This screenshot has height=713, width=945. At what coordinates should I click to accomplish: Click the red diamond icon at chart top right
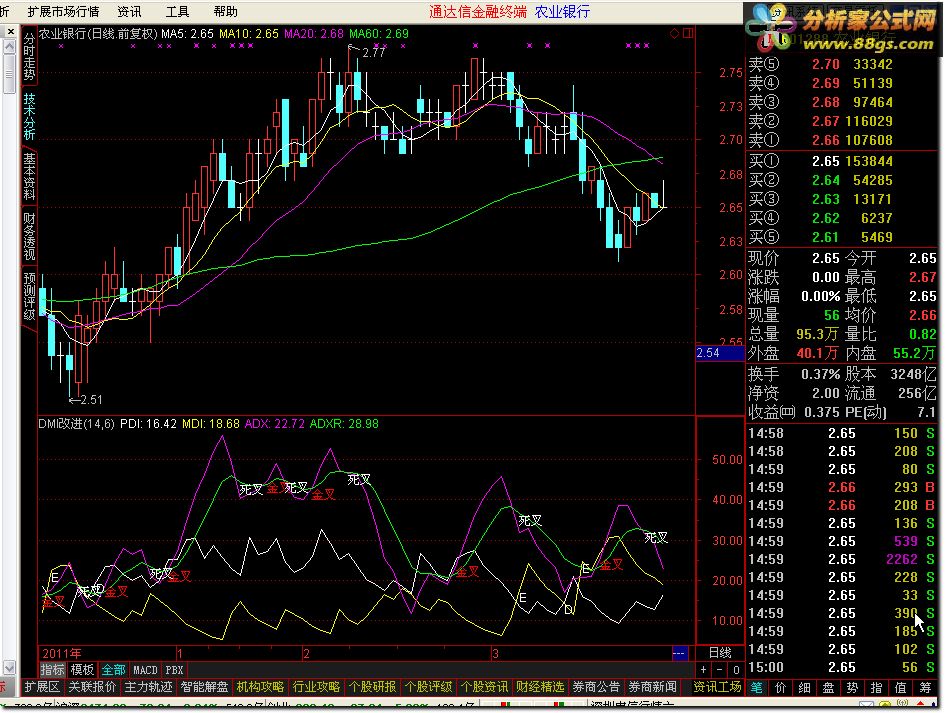[x=674, y=34]
